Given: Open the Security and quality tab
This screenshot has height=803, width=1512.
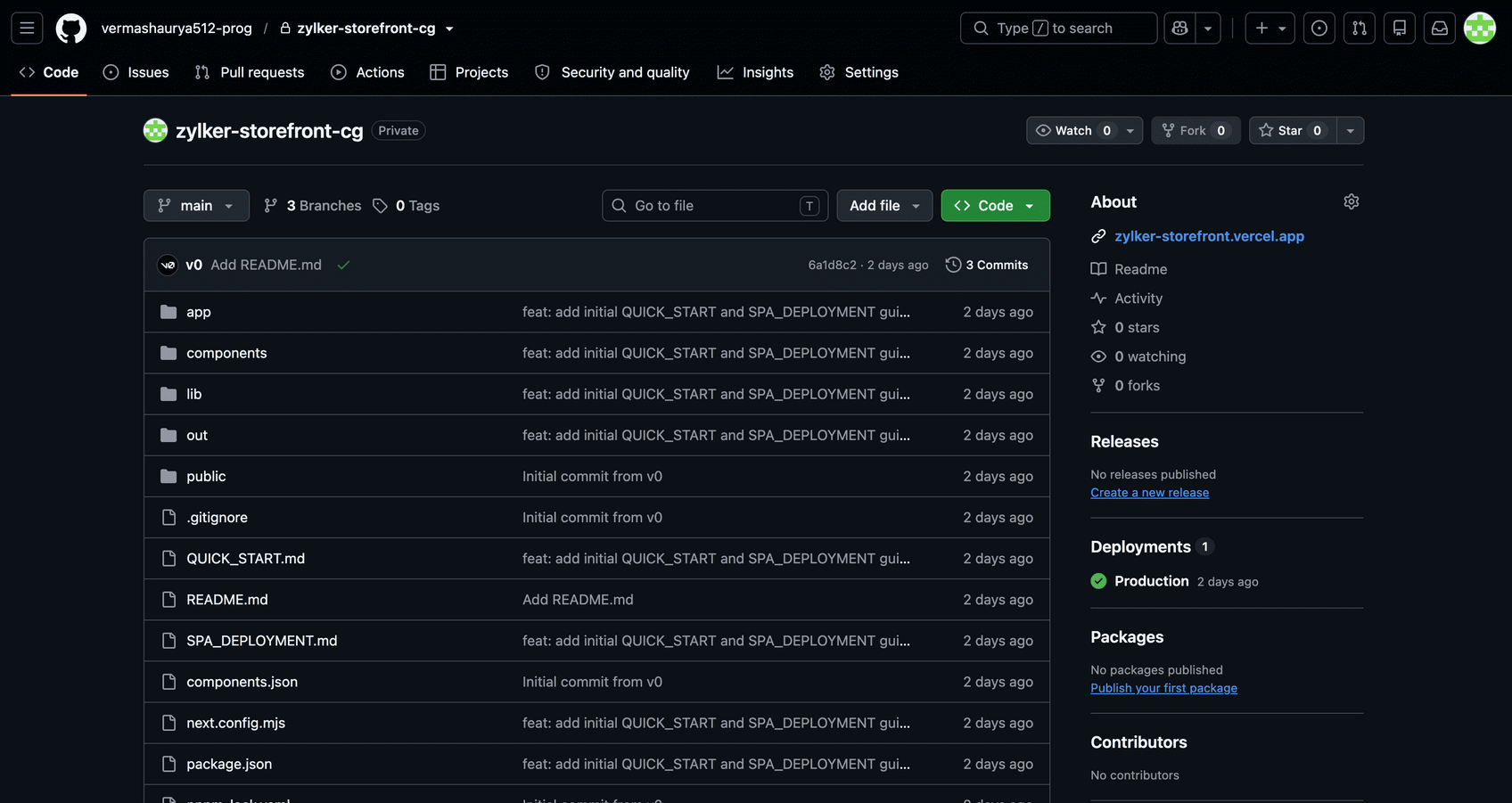Looking at the screenshot, I should 612,72.
